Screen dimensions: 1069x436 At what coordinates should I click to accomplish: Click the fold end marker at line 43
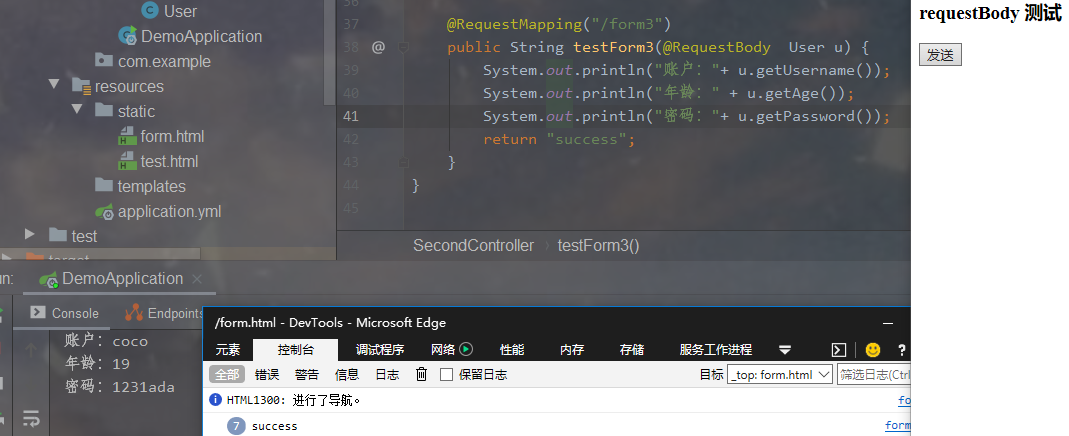(403, 162)
